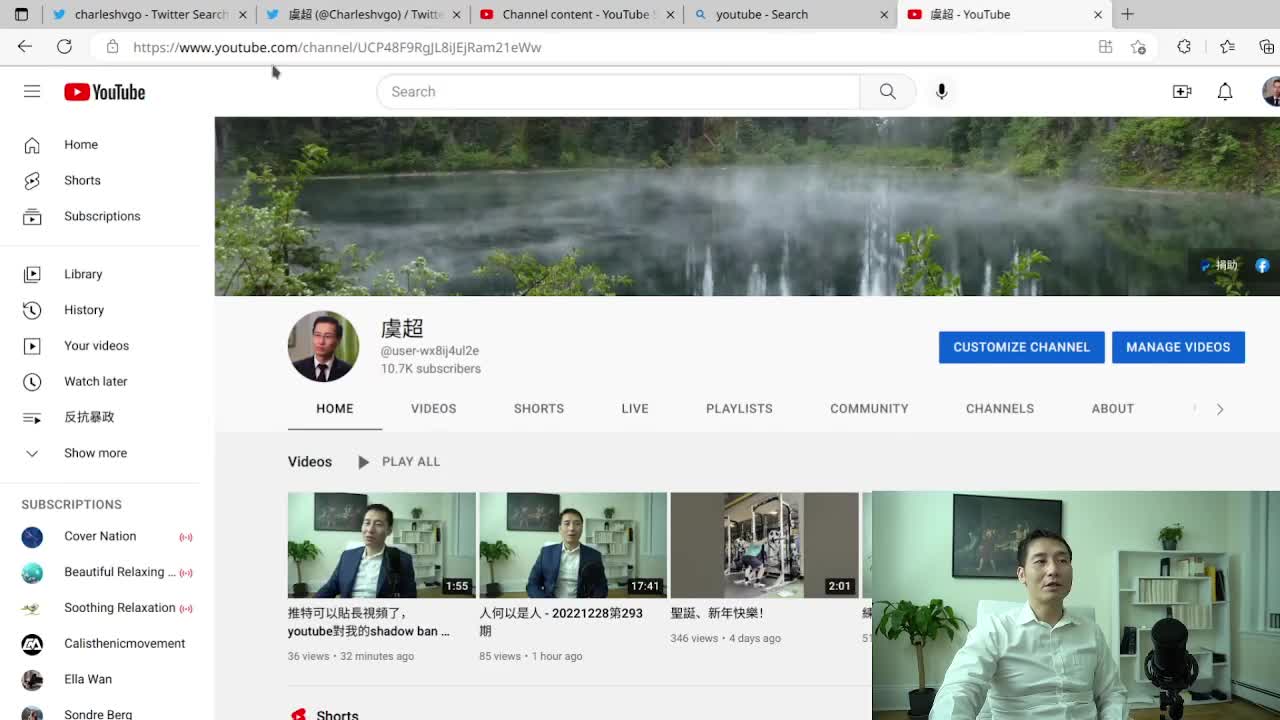Click CUSTOMIZE CHANNEL button

coord(1021,347)
